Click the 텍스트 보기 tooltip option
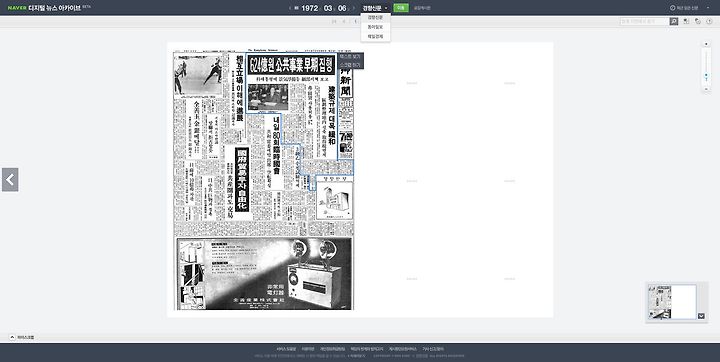720x362 pixels. pyautogui.click(x=350, y=56)
